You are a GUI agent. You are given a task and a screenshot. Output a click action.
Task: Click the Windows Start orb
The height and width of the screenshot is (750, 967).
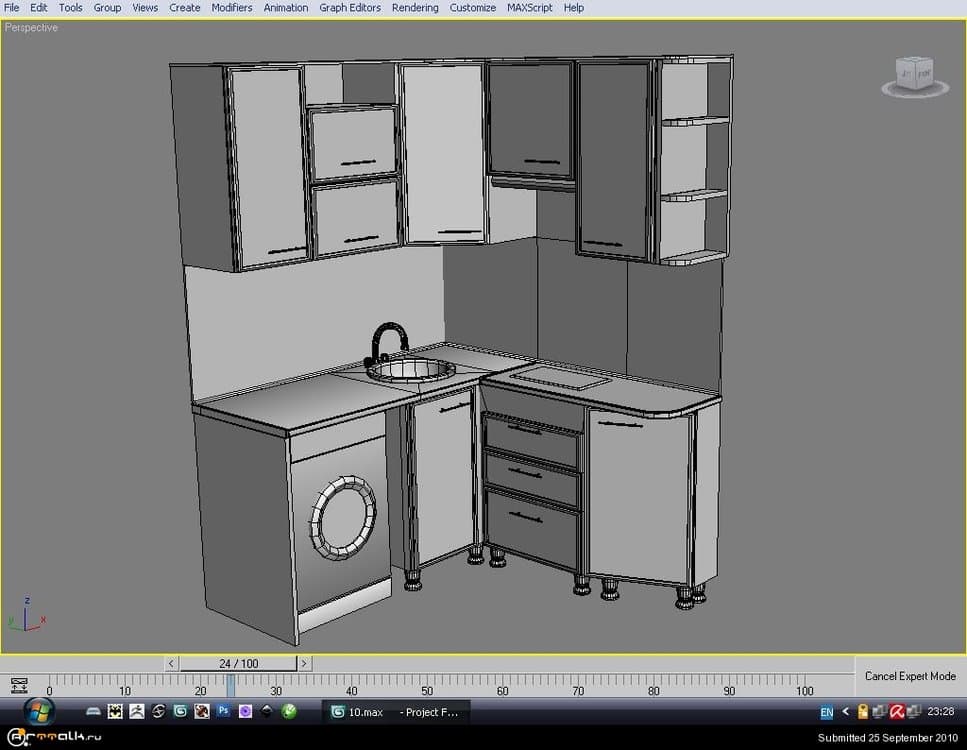point(38,711)
